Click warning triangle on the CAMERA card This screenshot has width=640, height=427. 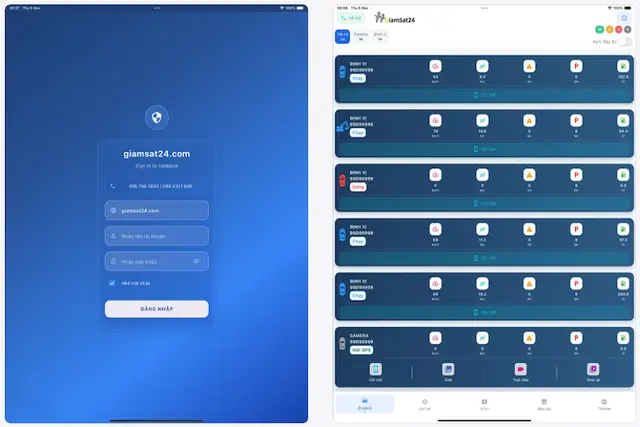click(529, 338)
